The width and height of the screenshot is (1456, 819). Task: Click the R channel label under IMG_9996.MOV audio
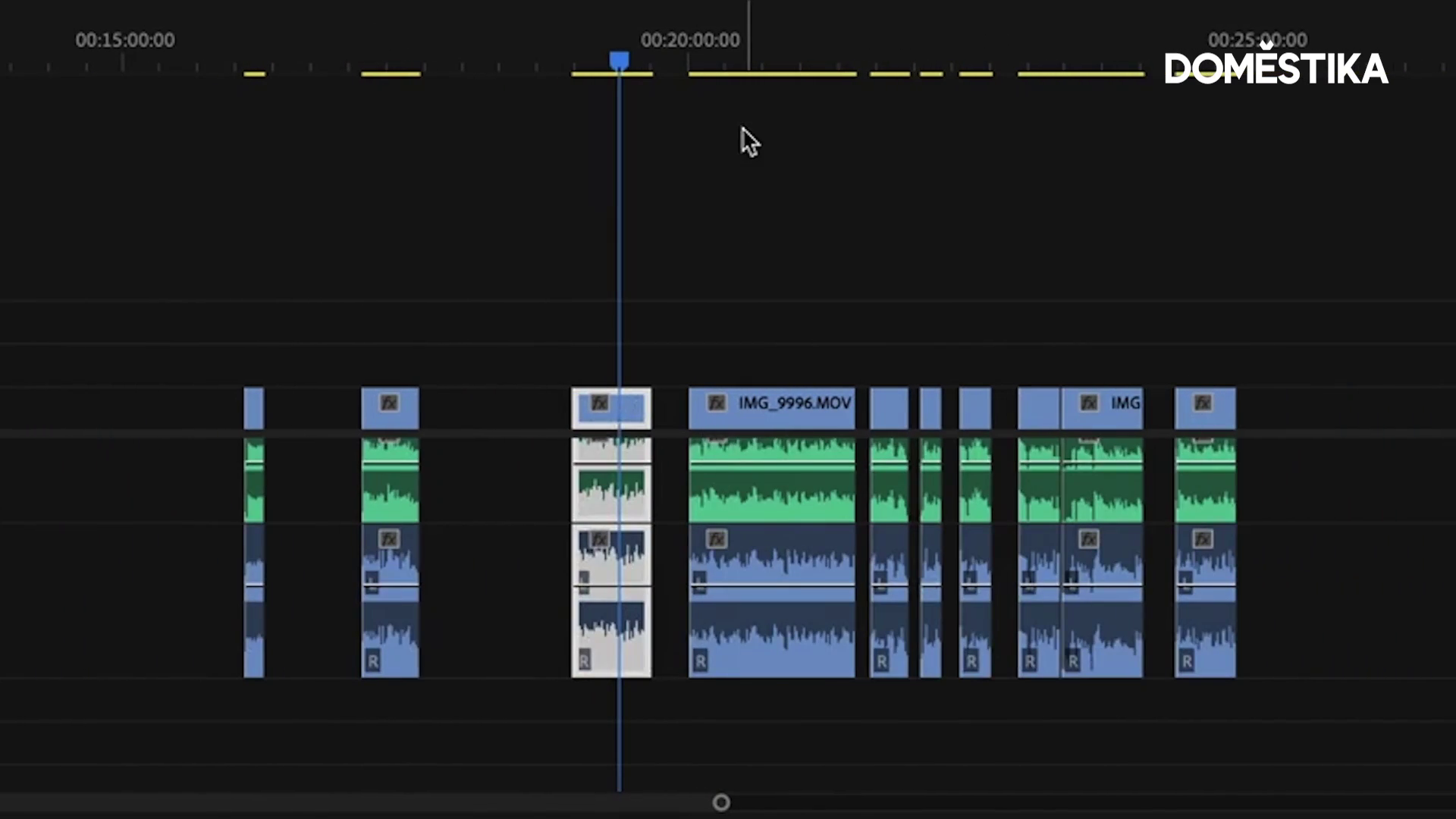tap(700, 661)
